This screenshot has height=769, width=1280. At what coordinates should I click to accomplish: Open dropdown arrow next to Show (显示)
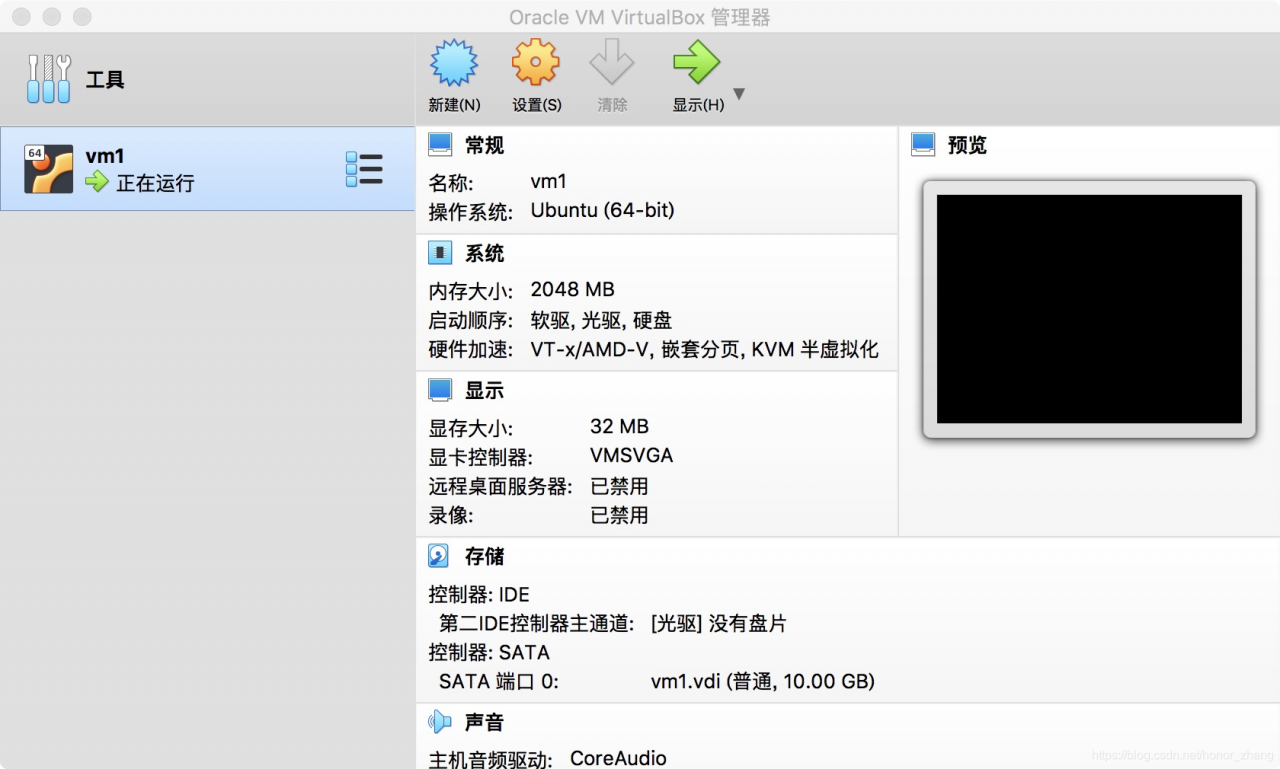click(739, 94)
